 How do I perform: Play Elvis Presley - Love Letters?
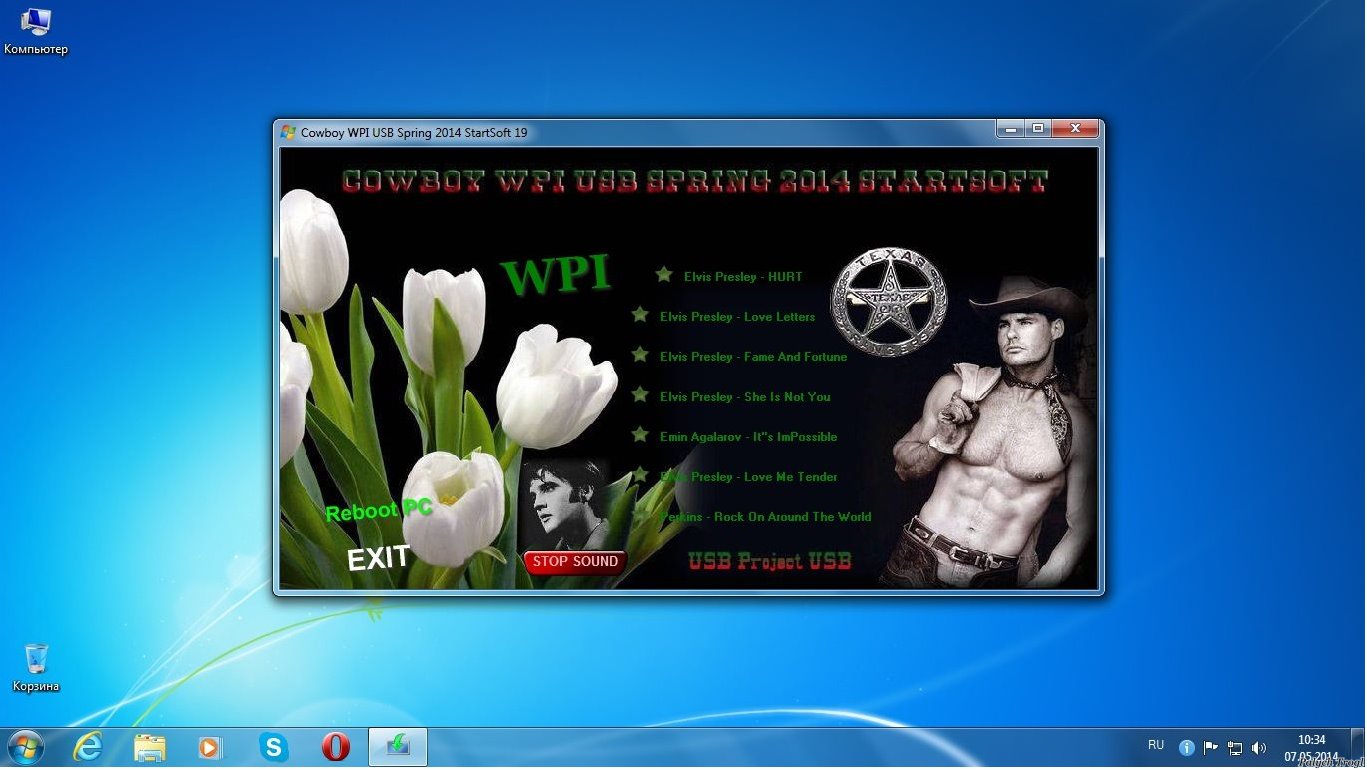737,317
